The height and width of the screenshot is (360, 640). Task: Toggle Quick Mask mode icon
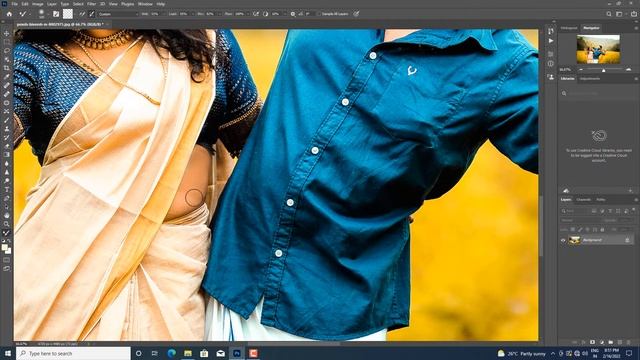tap(7, 260)
